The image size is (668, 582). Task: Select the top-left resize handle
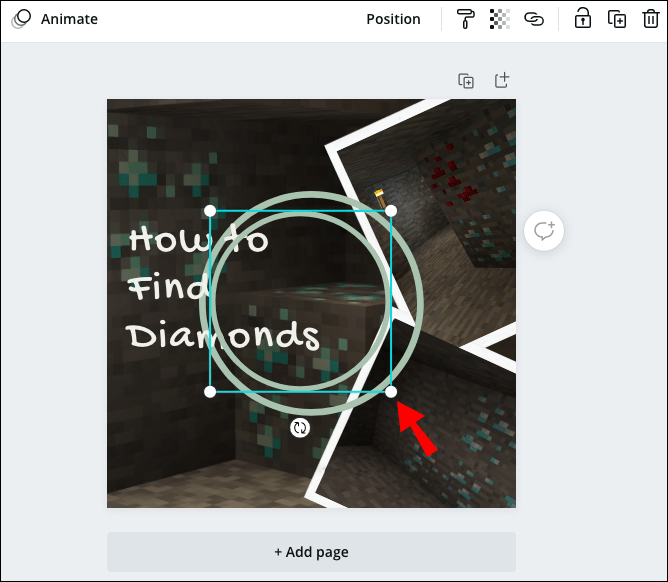(210, 211)
